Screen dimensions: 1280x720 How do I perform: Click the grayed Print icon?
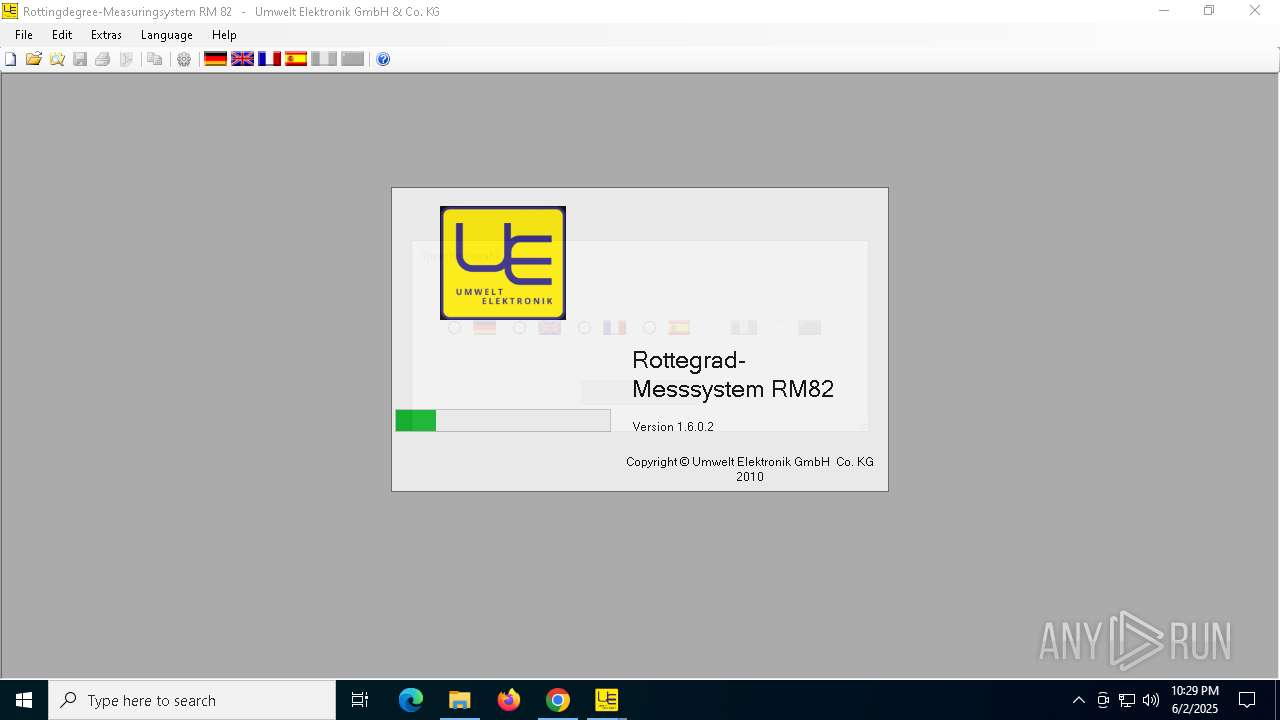(x=102, y=59)
